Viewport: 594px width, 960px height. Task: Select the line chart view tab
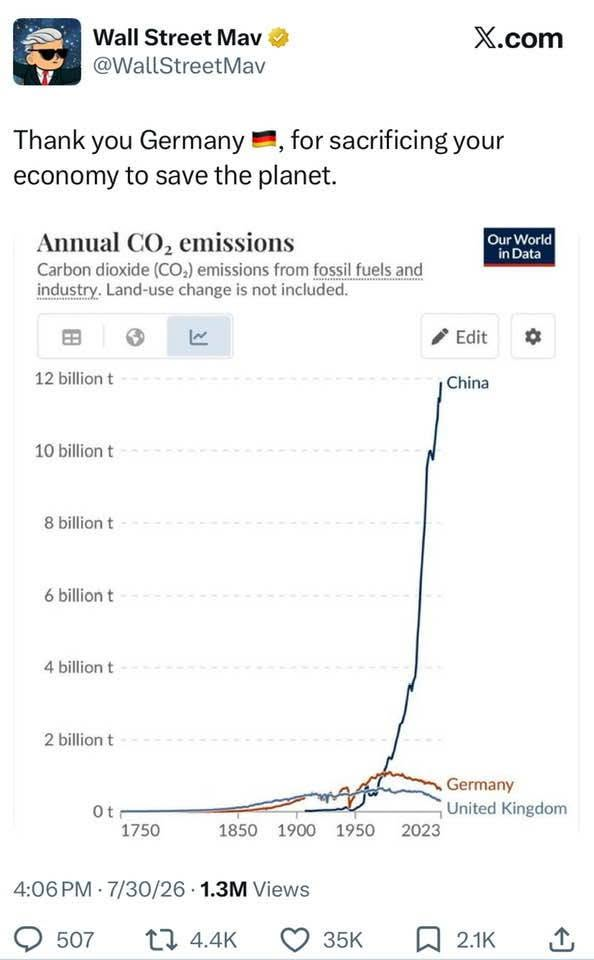click(x=199, y=337)
